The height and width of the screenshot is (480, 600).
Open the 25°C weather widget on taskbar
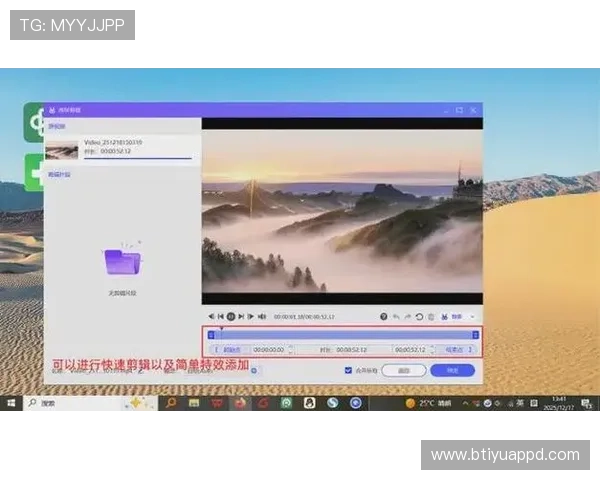[x=428, y=403]
